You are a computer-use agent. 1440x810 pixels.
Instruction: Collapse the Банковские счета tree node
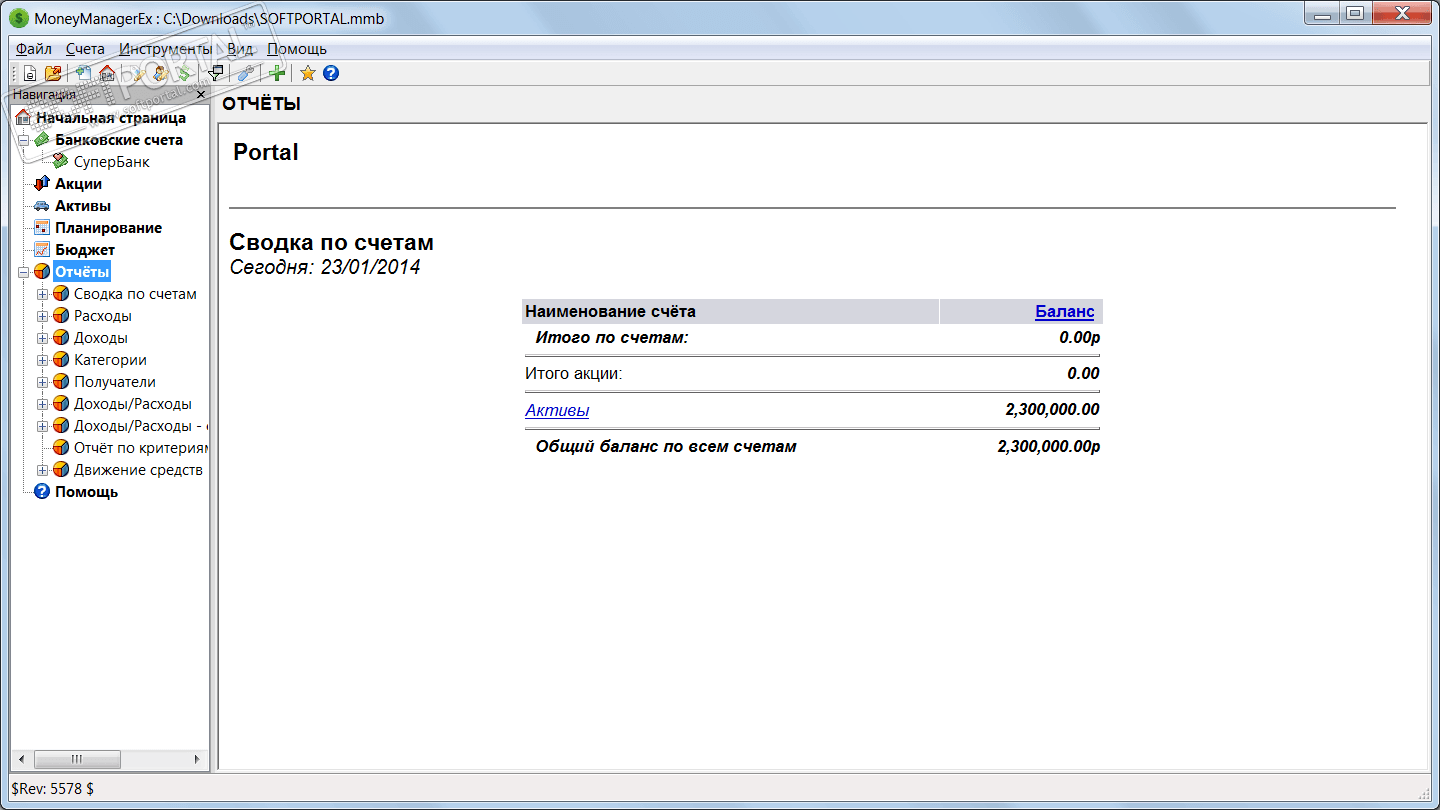pos(23,140)
